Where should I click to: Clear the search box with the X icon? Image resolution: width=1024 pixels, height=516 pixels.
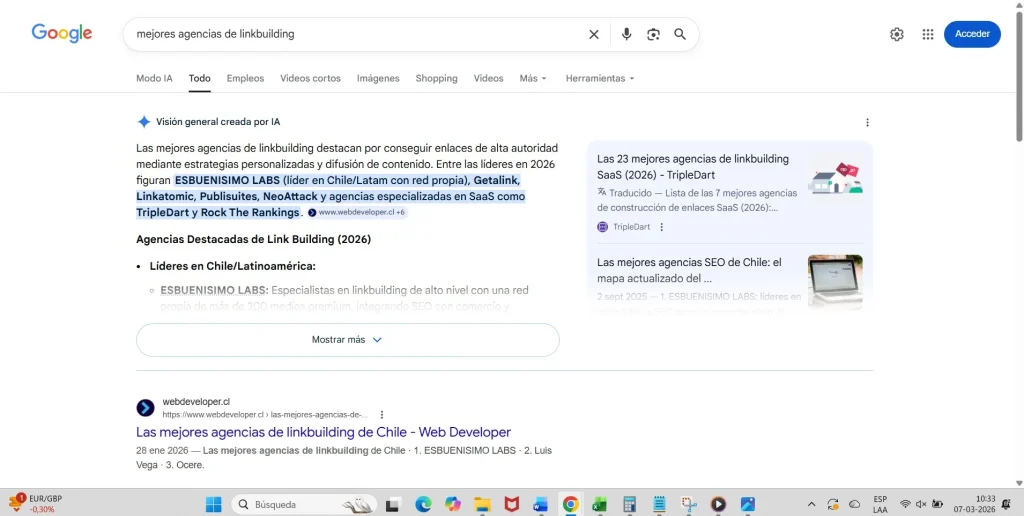pyautogui.click(x=594, y=35)
